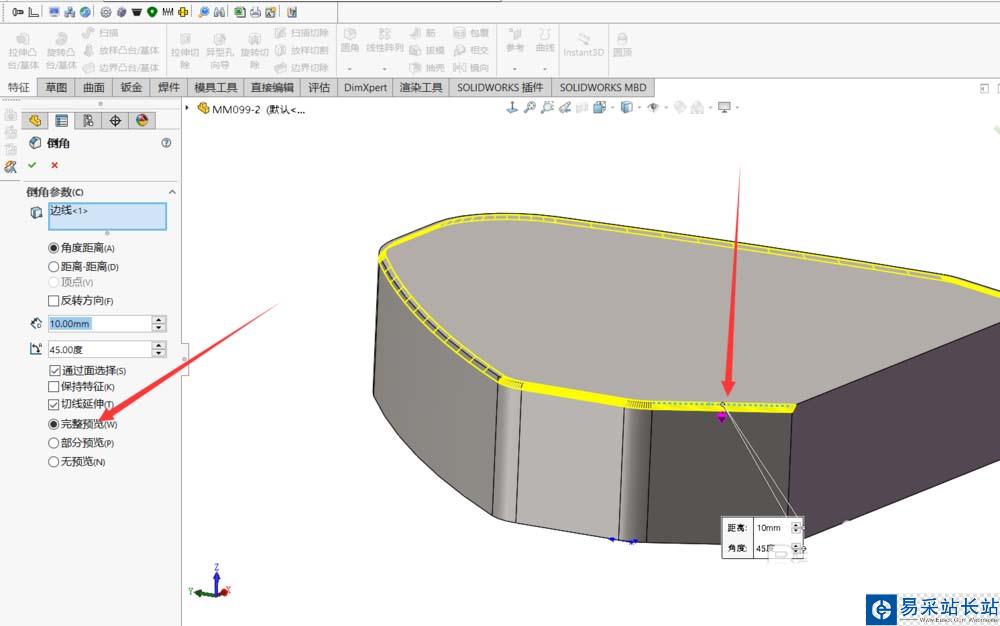Toggle the 通过面选择 checkbox
1000x626 pixels.
click(x=55, y=370)
